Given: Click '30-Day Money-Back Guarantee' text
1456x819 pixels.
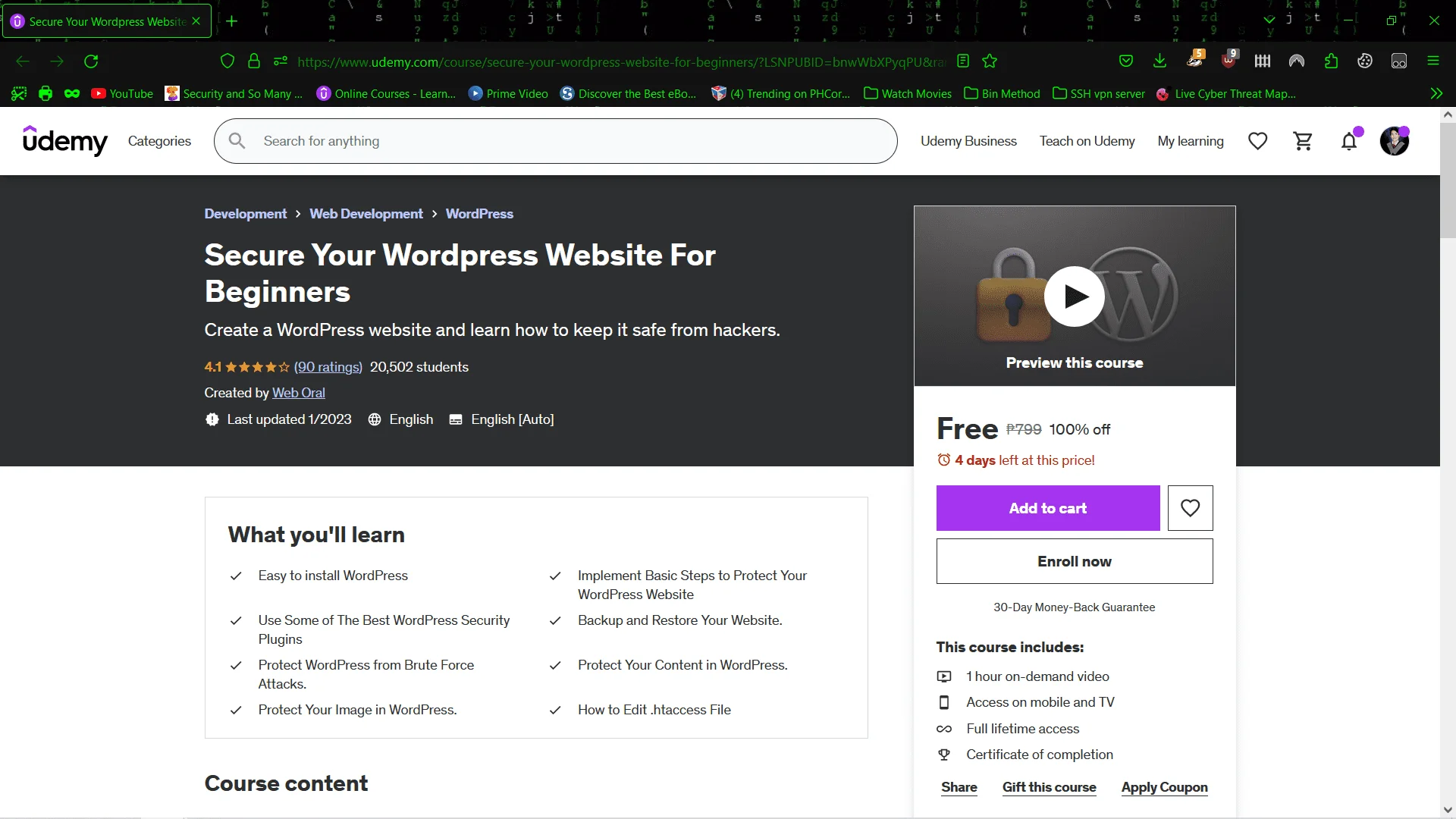Looking at the screenshot, I should 1075,607.
